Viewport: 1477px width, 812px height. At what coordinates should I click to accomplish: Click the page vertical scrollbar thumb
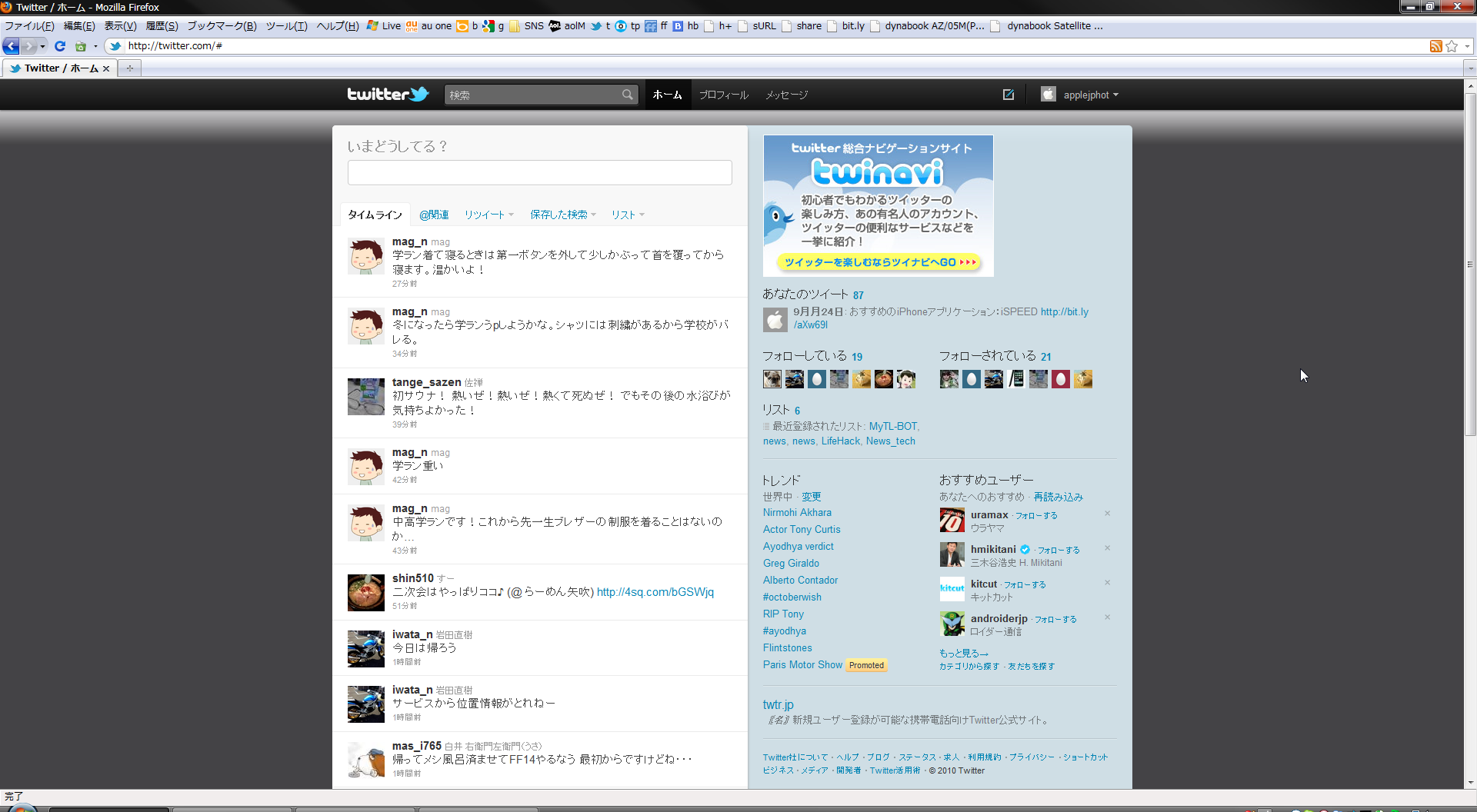pyautogui.click(x=1470, y=264)
